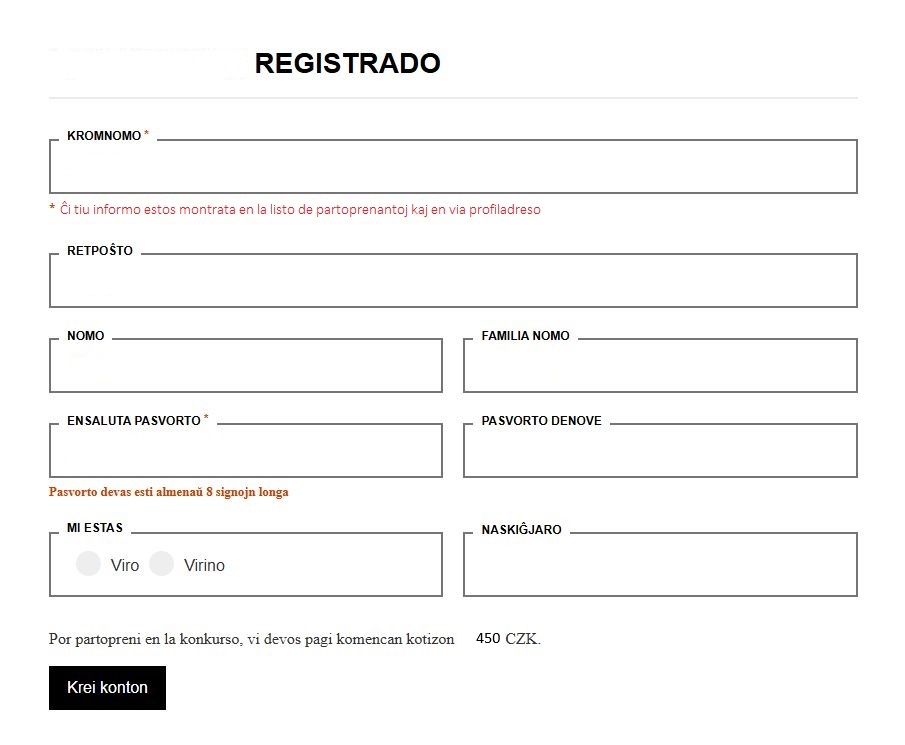Select the Viro radio button
This screenshot has height=745, width=905.
coord(89,564)
